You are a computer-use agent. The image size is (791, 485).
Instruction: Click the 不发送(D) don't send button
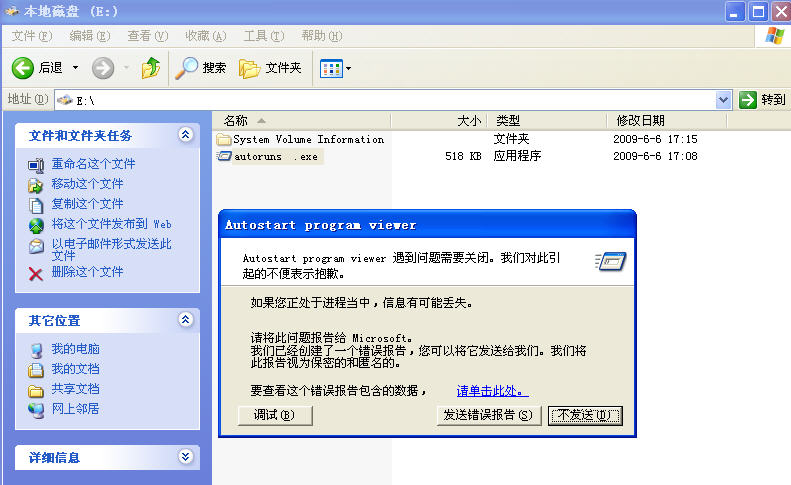[x=585, y=415]
